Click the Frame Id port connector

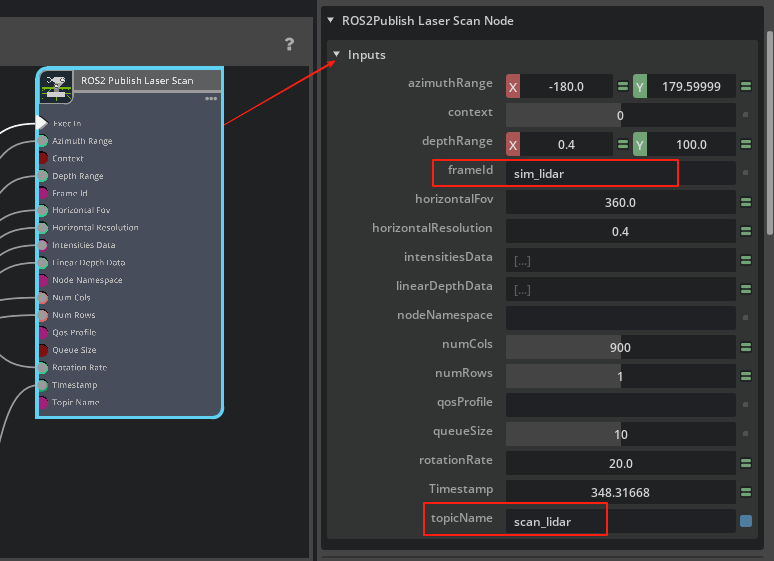click(x=43, y=193)
